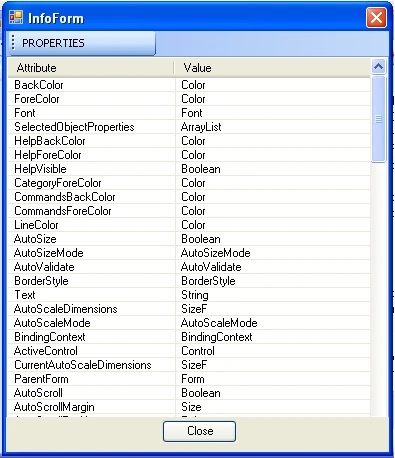Select the HelpBackColor row
Image resolution: width=395 pixels, height=458 pixels.
189,141
